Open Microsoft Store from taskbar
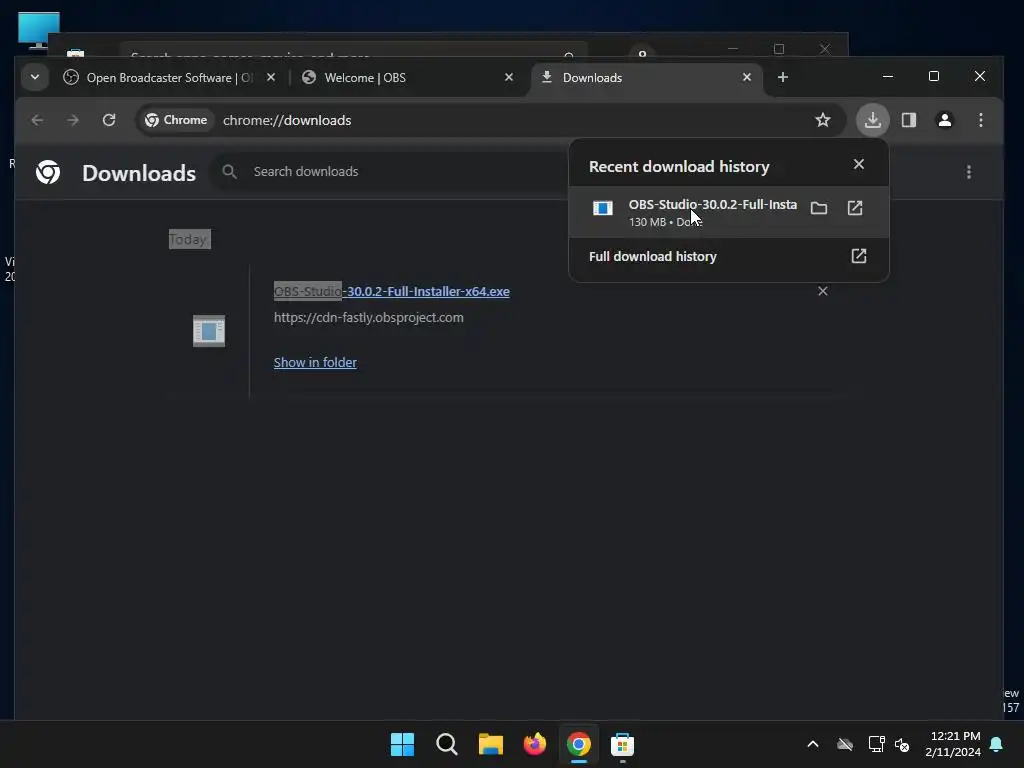This screenshot has height=768, width=1024. [x=622, y=744]
